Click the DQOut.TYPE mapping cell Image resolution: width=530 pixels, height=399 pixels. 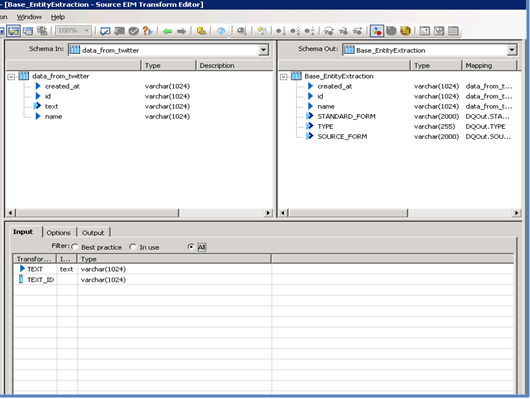485,127
